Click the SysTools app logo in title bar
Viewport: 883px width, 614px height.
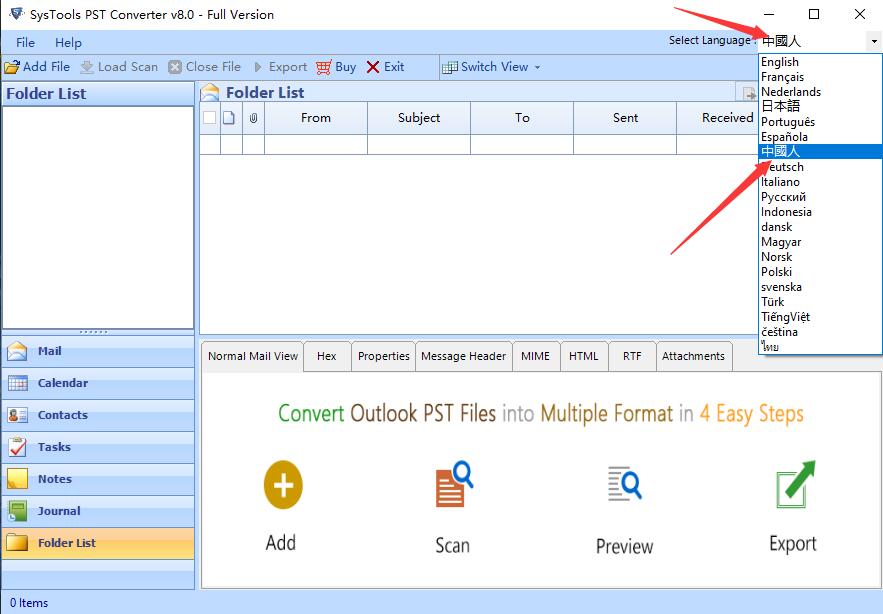17,14
